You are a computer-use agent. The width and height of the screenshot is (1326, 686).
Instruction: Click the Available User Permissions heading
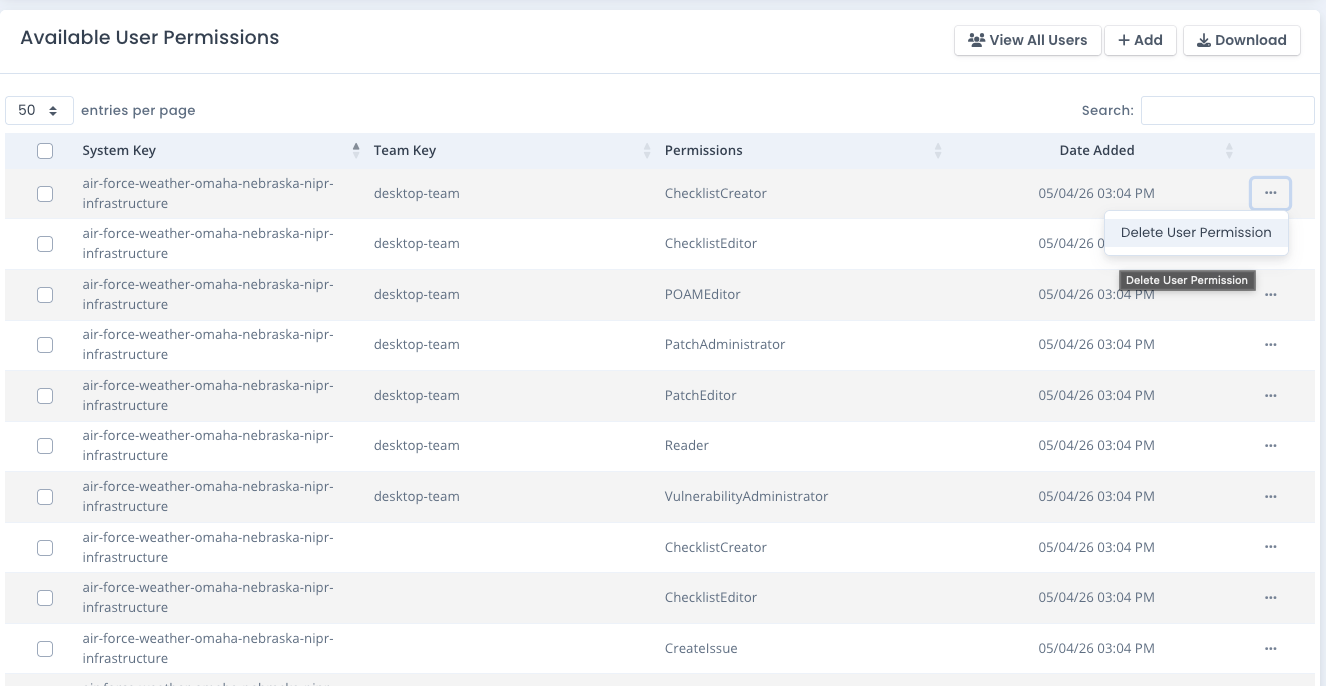click(x=150, y=38)
